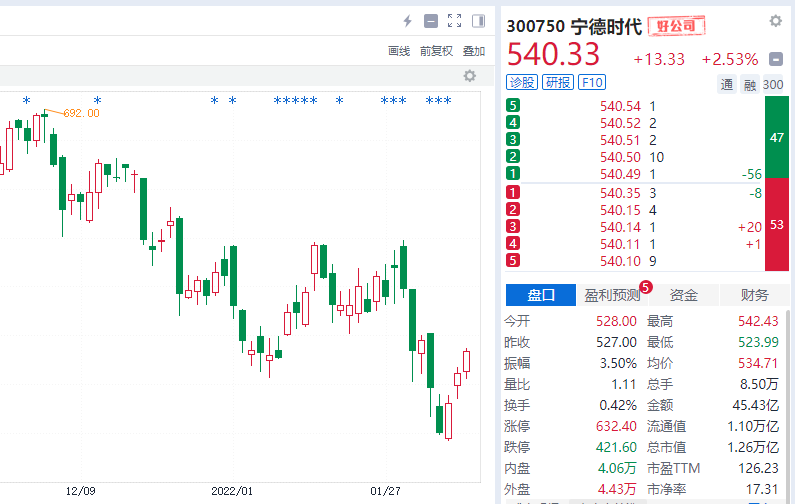Open chart settings gear below 叠加
The image size is (795, 504).
click(470, 76)
